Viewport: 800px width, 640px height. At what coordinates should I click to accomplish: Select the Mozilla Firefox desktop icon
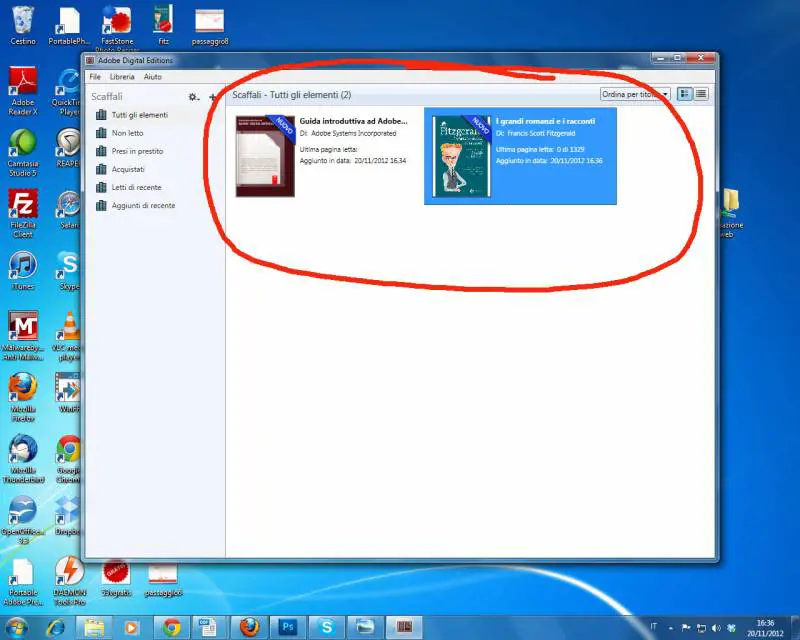(x=23, y=398)
